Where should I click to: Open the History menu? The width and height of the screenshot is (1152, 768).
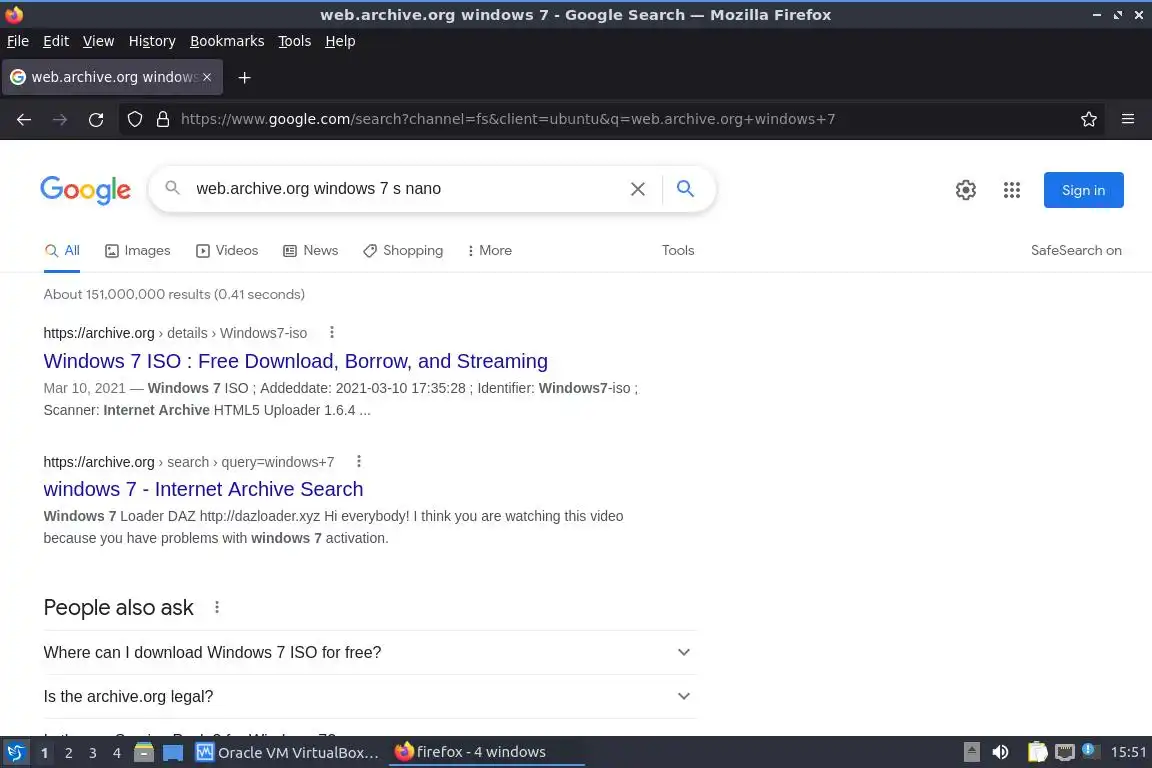[152, 41]
